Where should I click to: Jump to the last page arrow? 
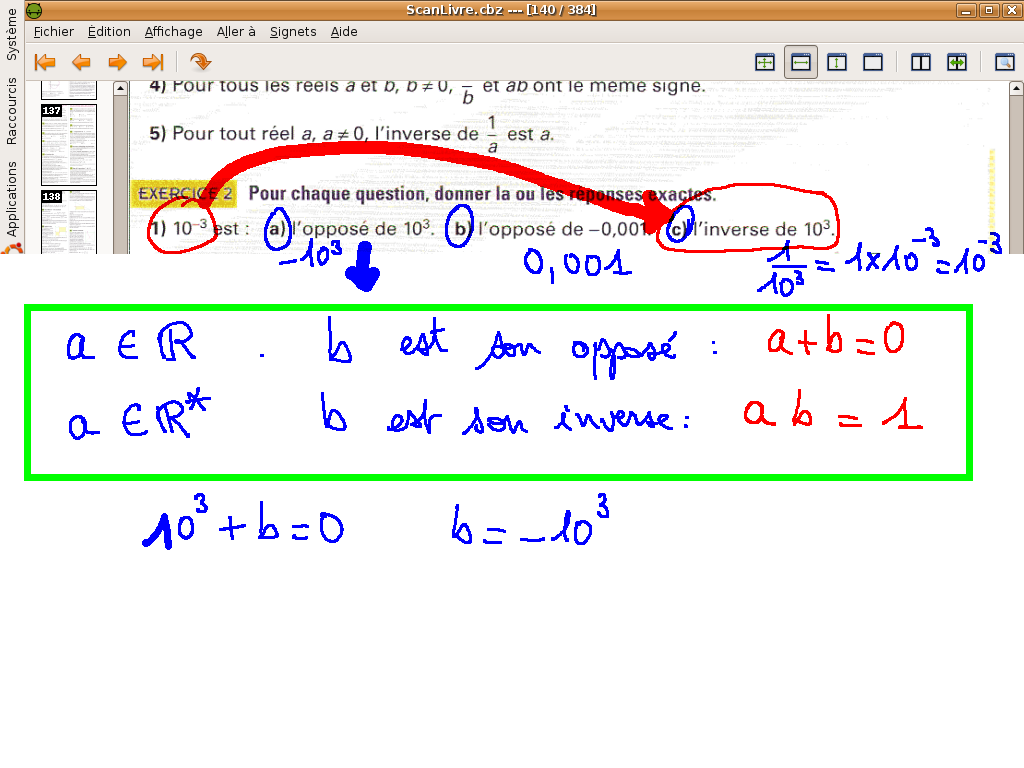pyautogui.click(x=153, y=62)
